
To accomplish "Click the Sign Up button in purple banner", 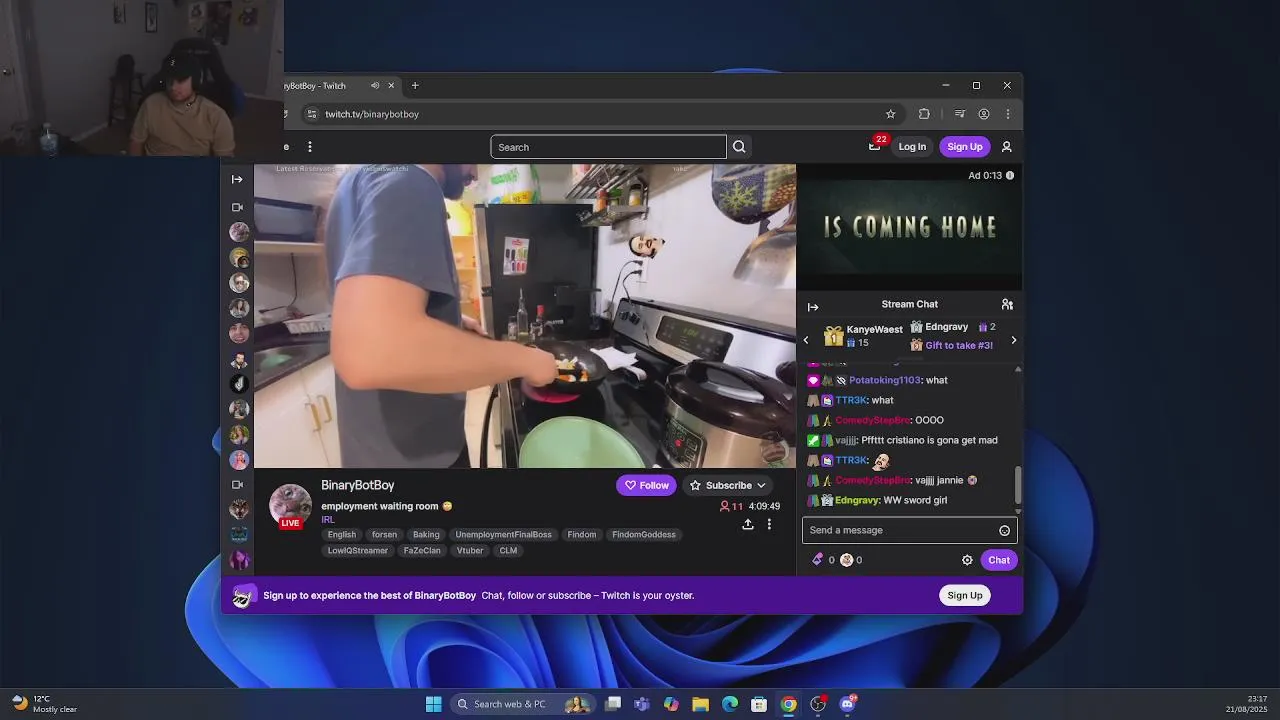I will (x=965, y=595).
